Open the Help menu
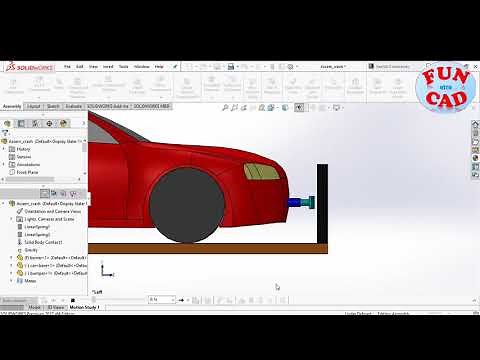Viewport: 480px width, 360px height. (x=159, y=67)
